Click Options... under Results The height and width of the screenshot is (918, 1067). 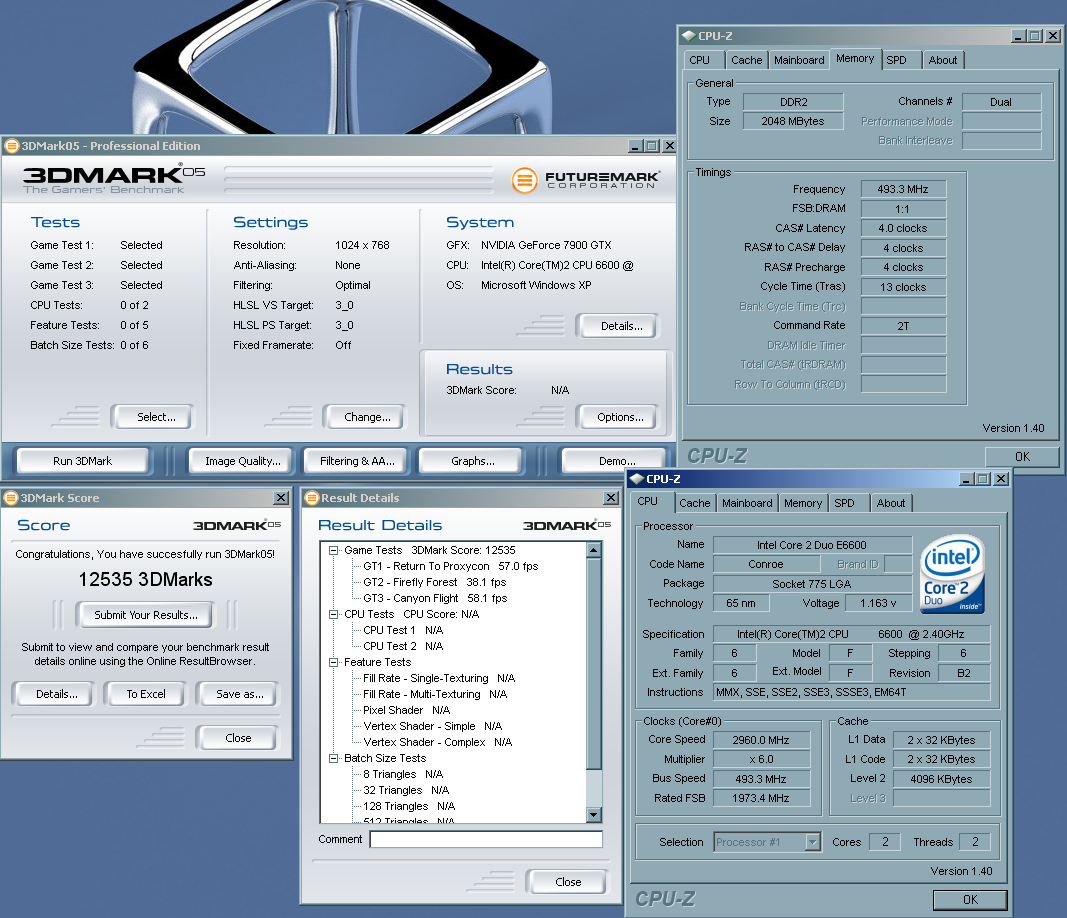click(x=620, y=416)
